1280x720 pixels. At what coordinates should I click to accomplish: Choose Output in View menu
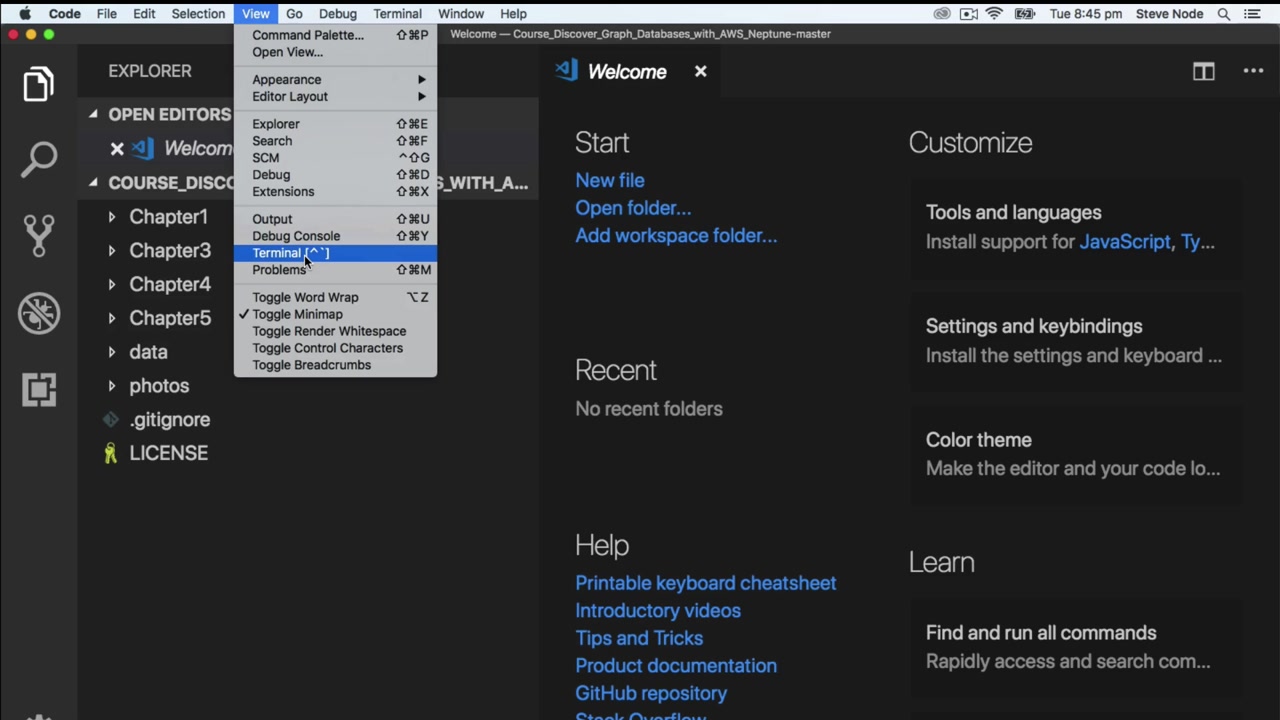pyautogui.click(x=335, y=219)
